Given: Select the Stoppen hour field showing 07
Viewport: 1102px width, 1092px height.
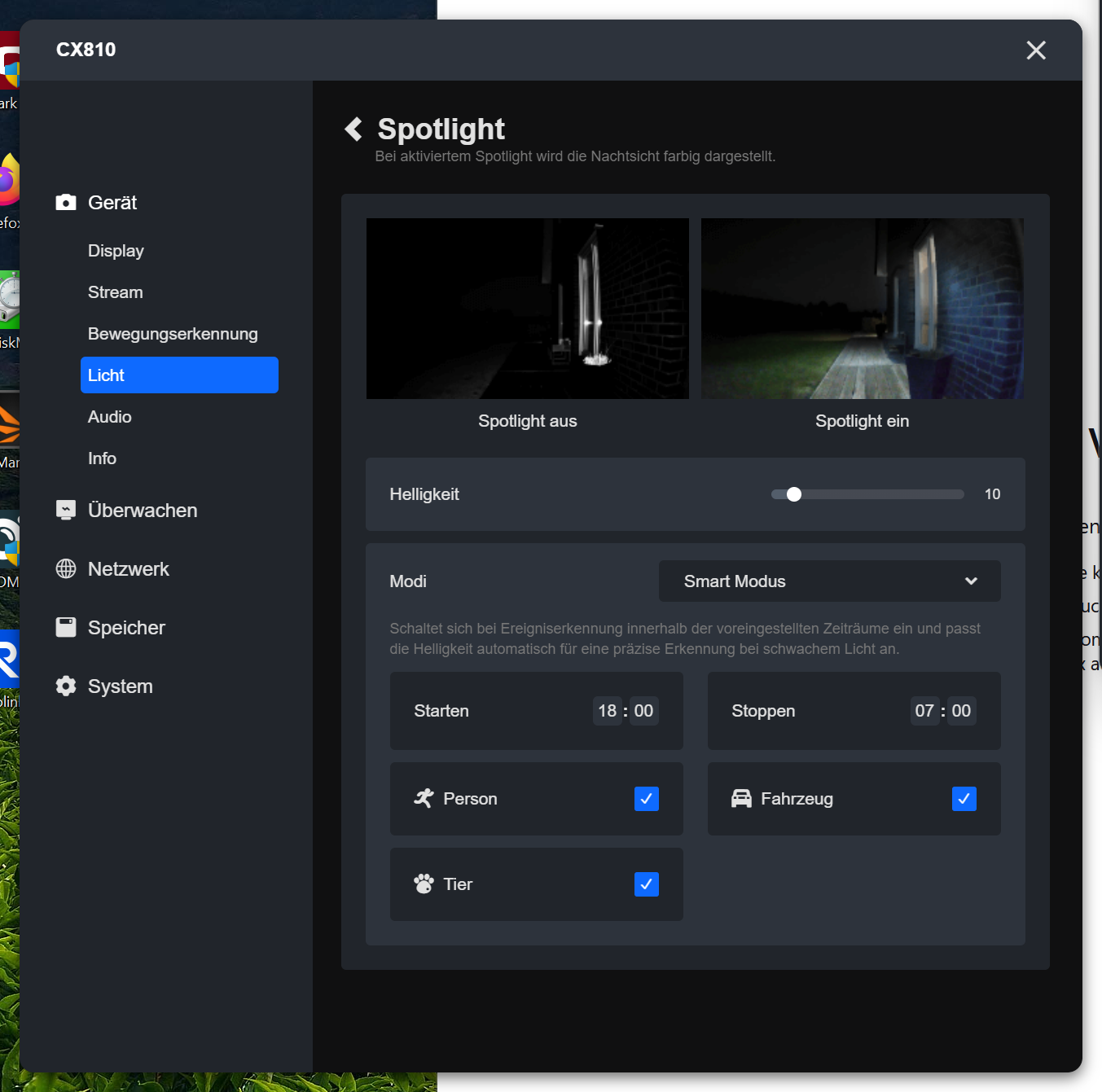Looking at the screenshot, I should (924, 711).
